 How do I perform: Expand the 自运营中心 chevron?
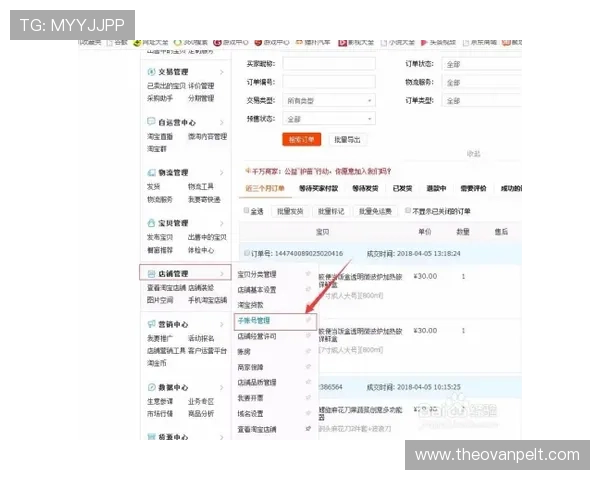click(222, 122)
